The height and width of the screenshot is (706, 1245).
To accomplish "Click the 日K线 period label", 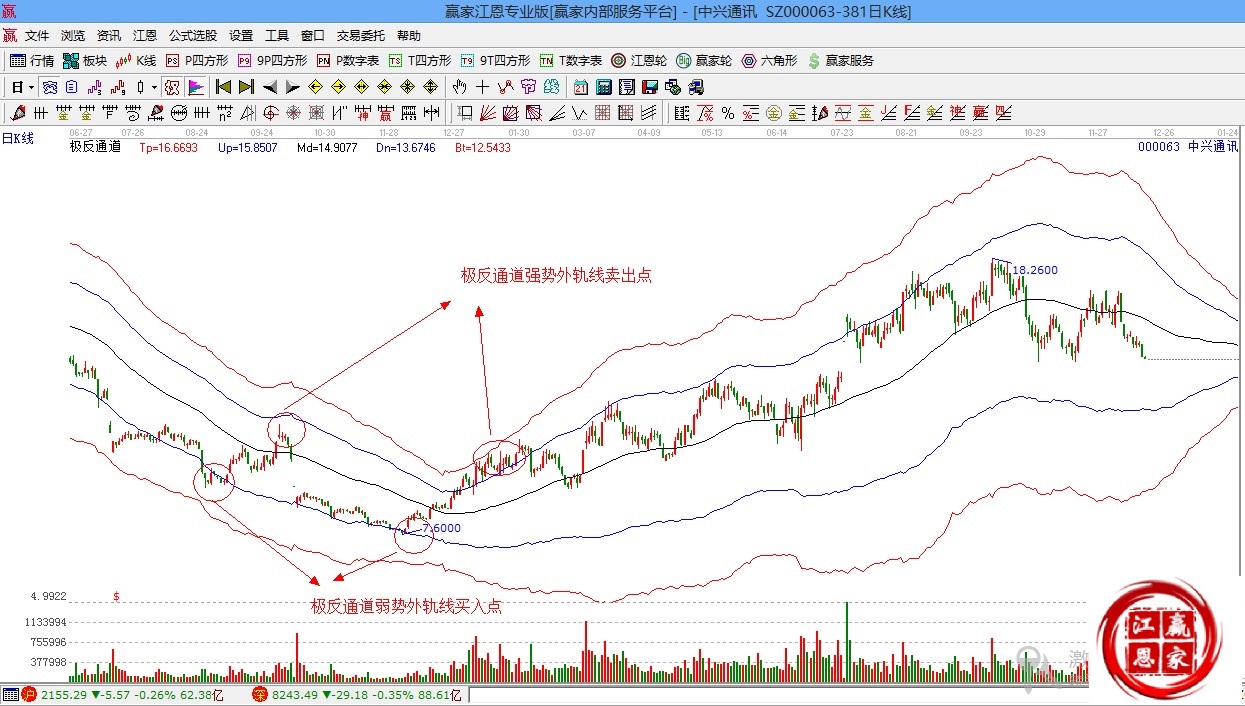I will coord(18,139).
